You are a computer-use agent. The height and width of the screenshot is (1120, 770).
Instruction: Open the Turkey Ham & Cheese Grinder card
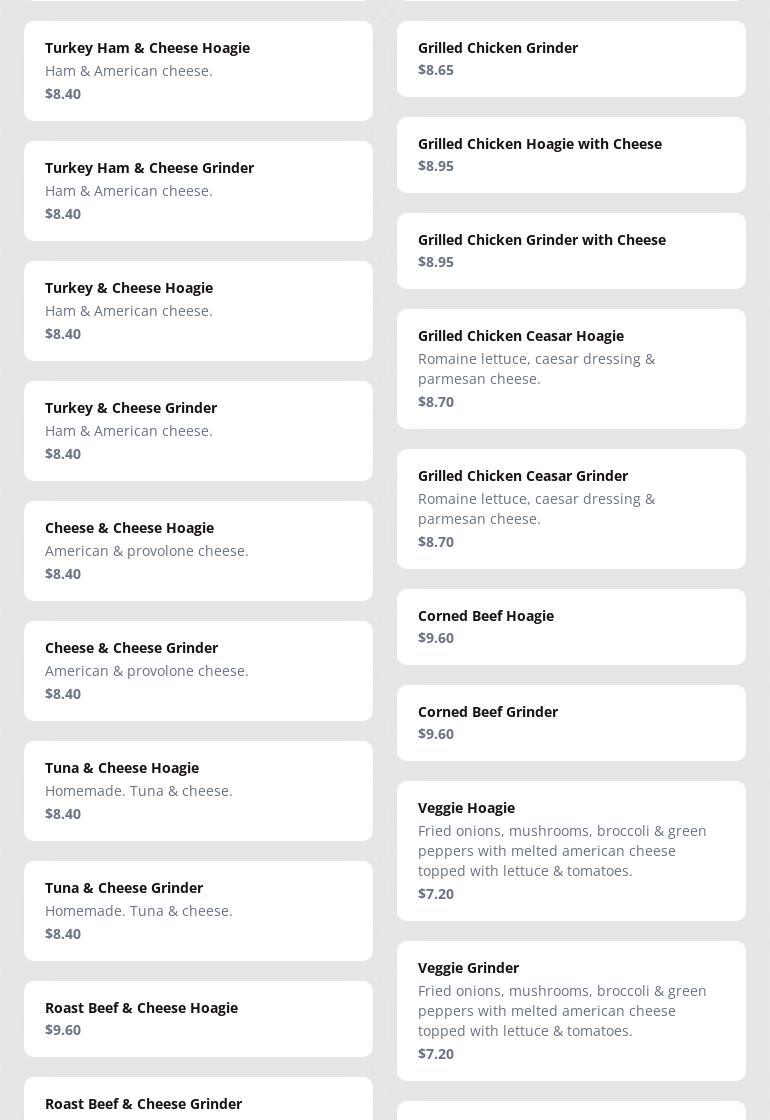(198, 191)
